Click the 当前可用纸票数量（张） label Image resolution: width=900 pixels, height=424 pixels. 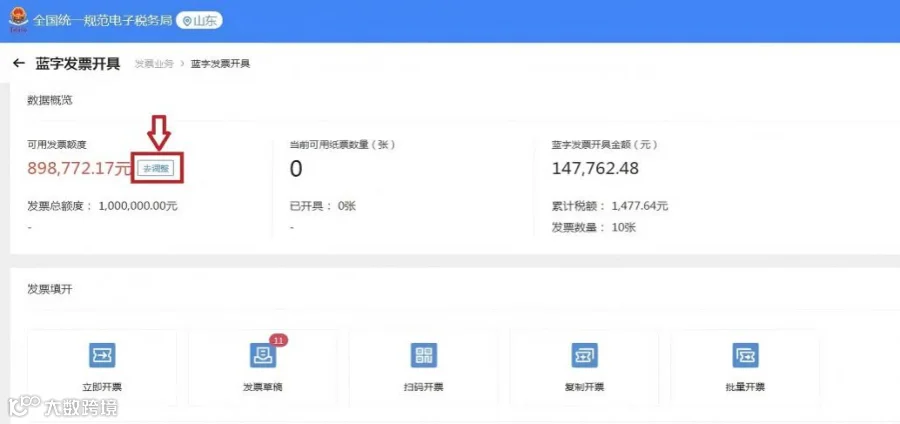343,145
